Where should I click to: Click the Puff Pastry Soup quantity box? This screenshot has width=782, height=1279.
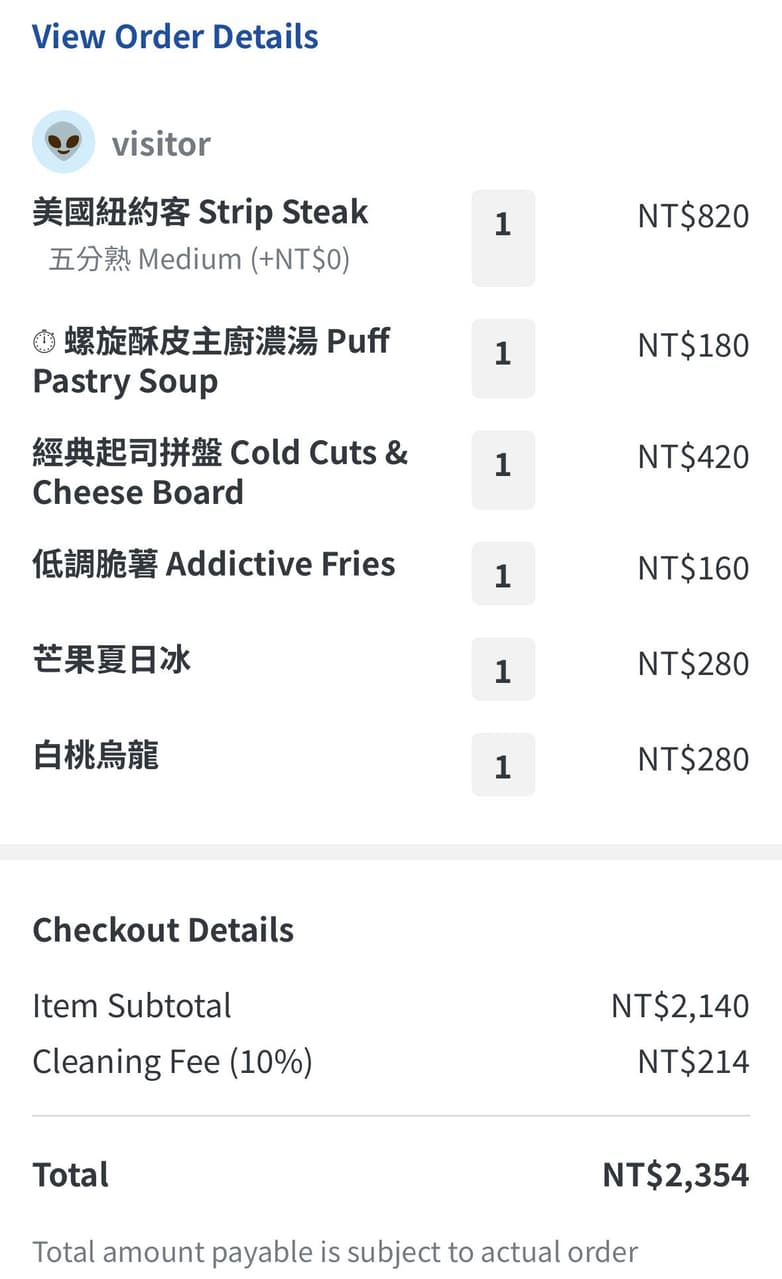click(x=503, y=357)
